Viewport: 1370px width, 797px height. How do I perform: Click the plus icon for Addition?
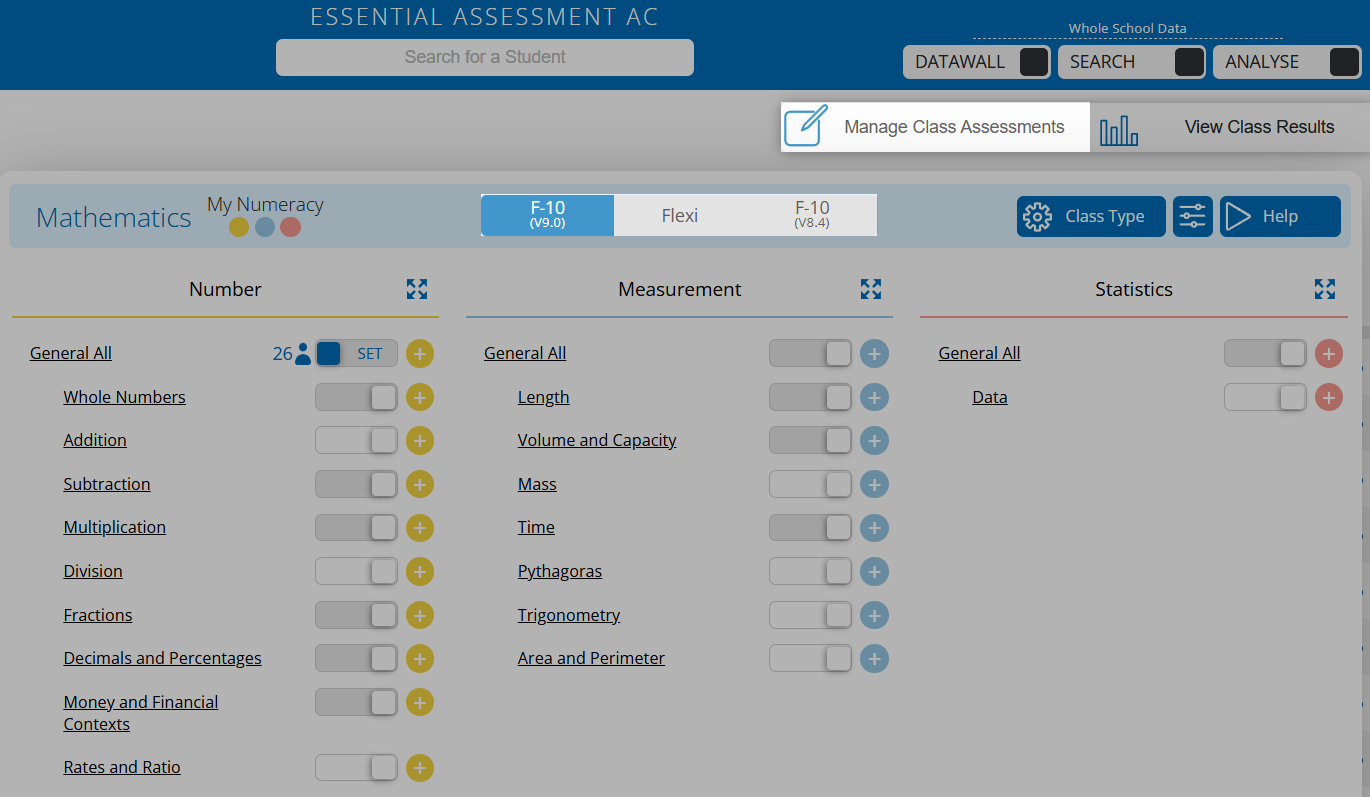[420, 440]
